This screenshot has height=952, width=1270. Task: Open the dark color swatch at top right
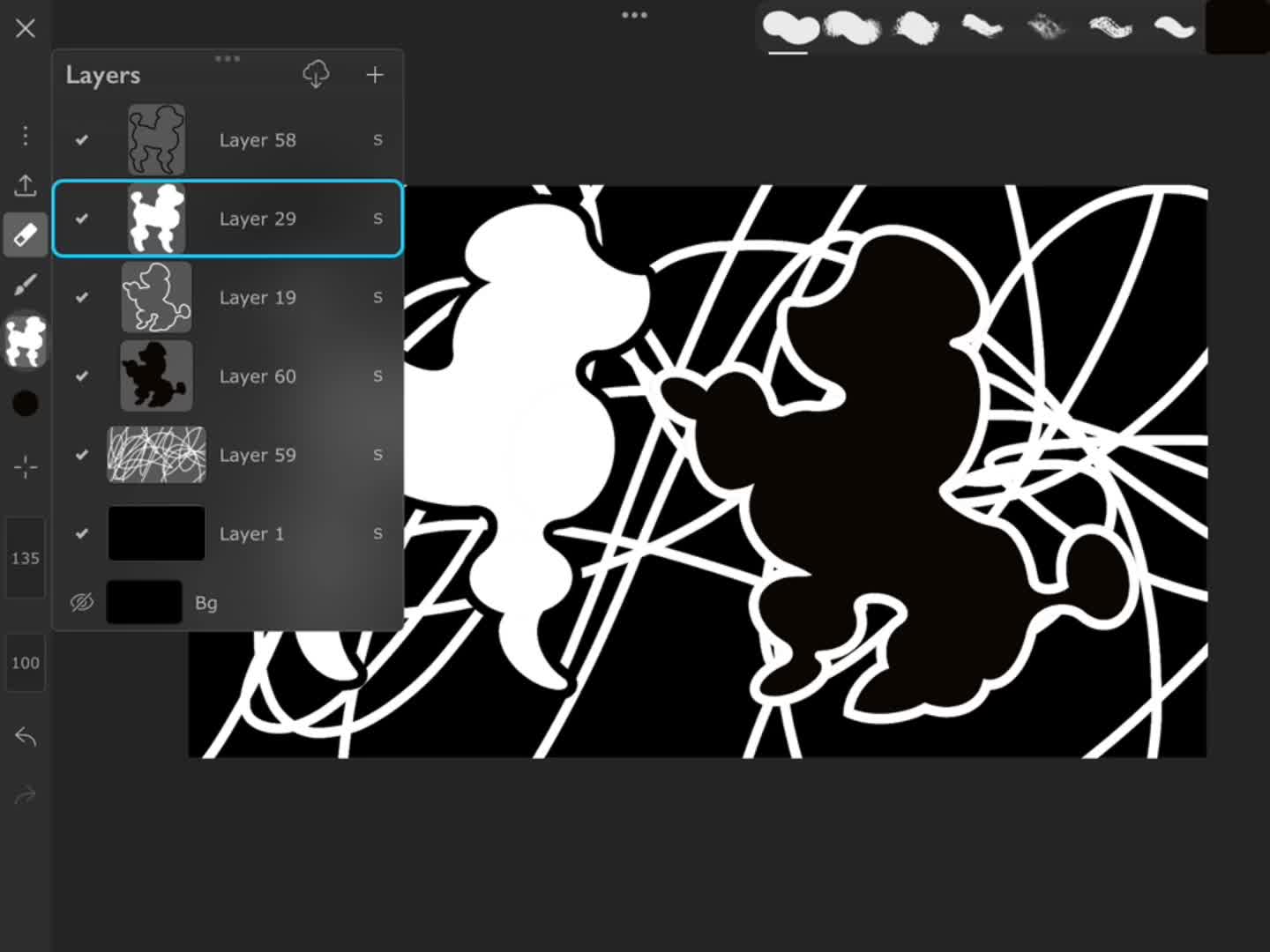pos(1237,27)
